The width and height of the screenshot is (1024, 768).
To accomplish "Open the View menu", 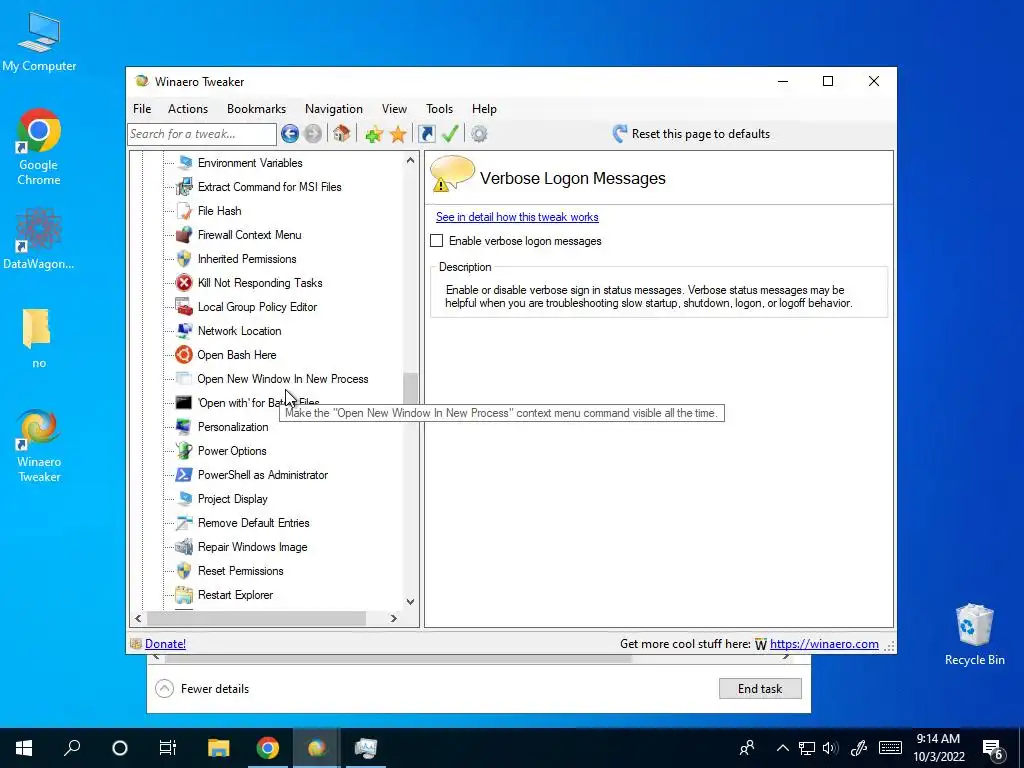I will coord(394,109).
